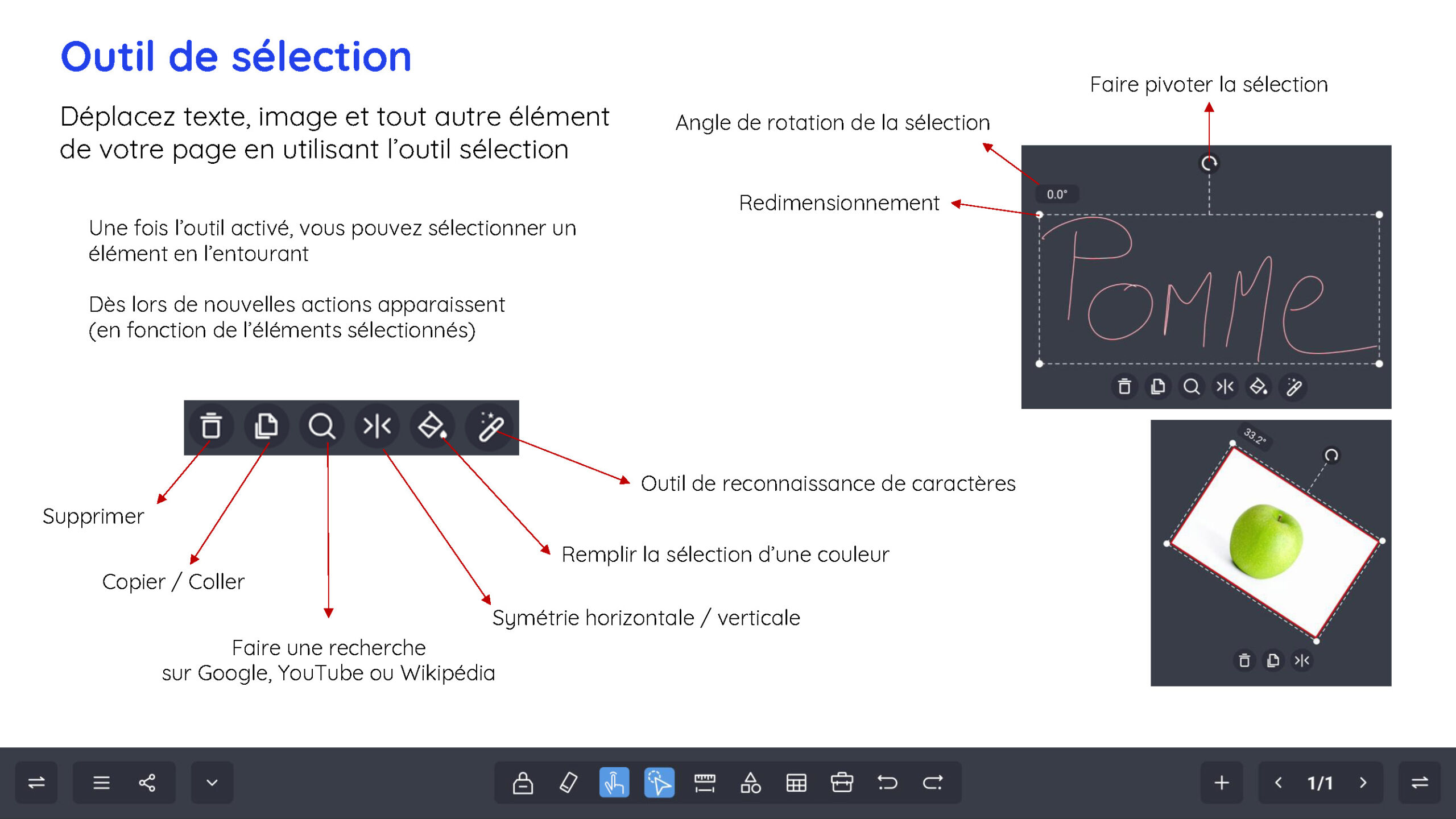
Task: Click the green apple picture
Action: pyautogui.click(x=1266, y=541)
